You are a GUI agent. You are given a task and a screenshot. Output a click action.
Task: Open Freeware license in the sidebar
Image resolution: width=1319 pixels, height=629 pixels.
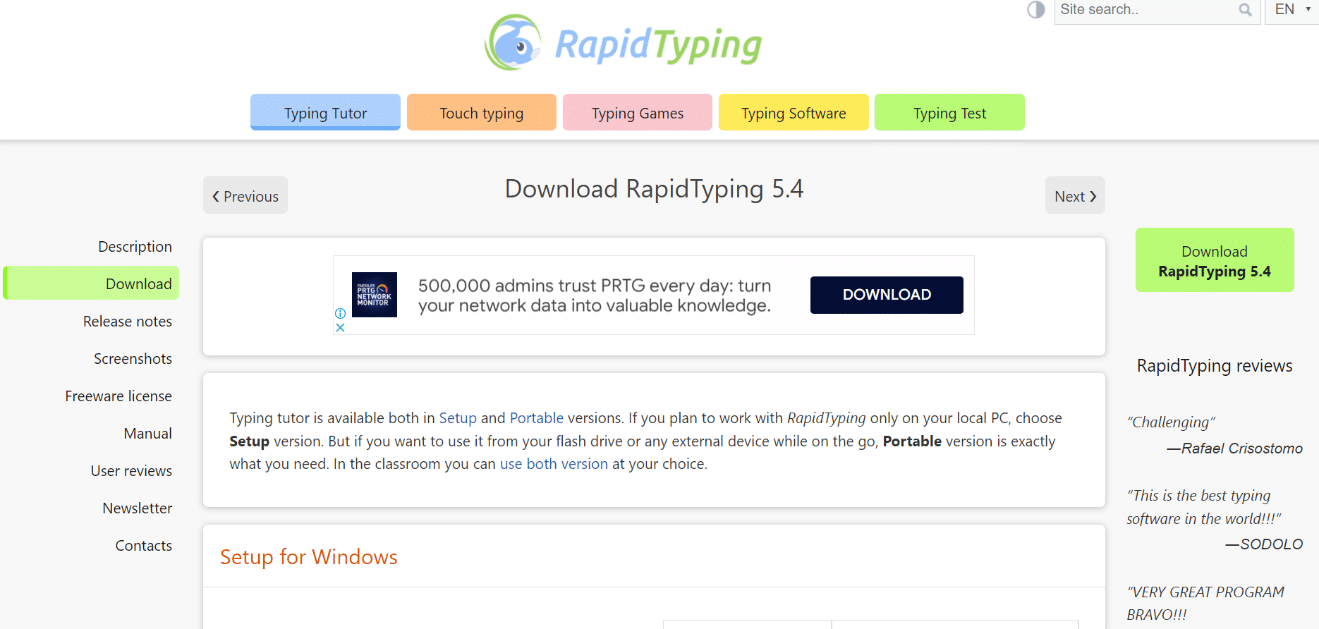coord(118,396)
